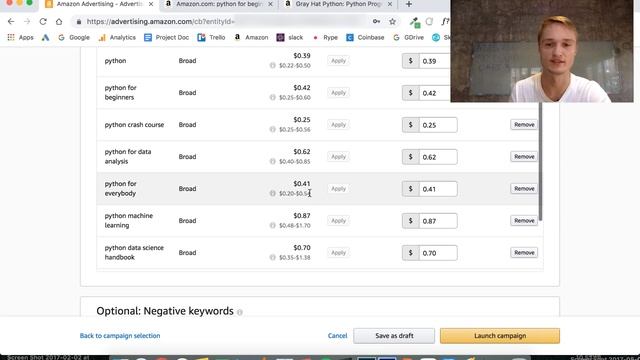
Task: Open the Coinbase bookmark
Action: click(x=365, y=37)
